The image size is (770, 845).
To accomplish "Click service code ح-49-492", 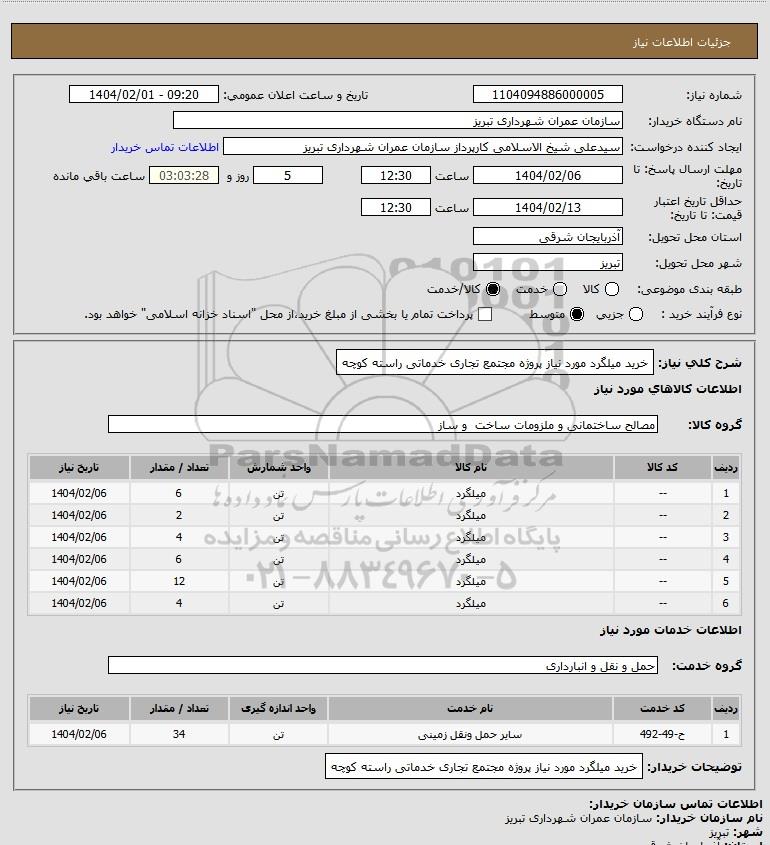I will coord(662,734).
